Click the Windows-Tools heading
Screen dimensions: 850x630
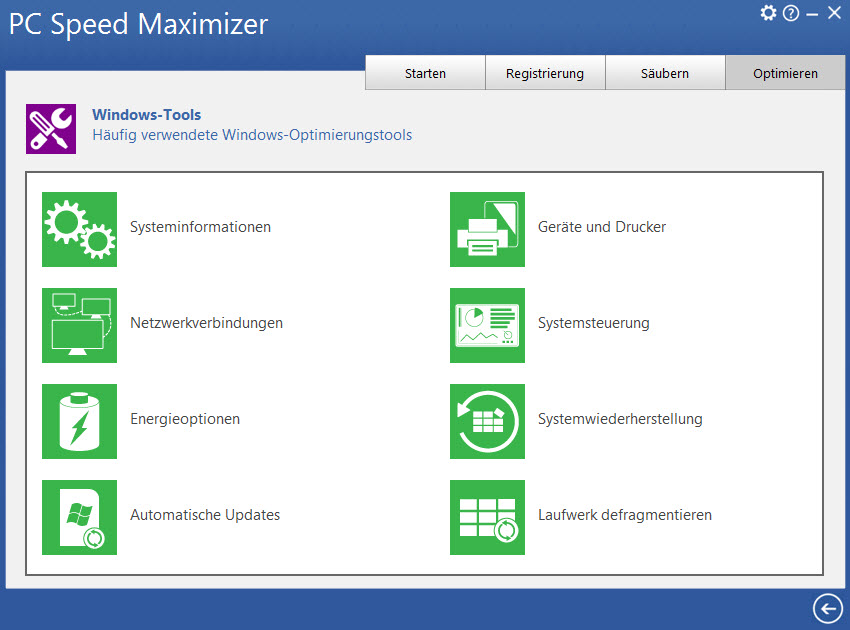click(146, 115)
